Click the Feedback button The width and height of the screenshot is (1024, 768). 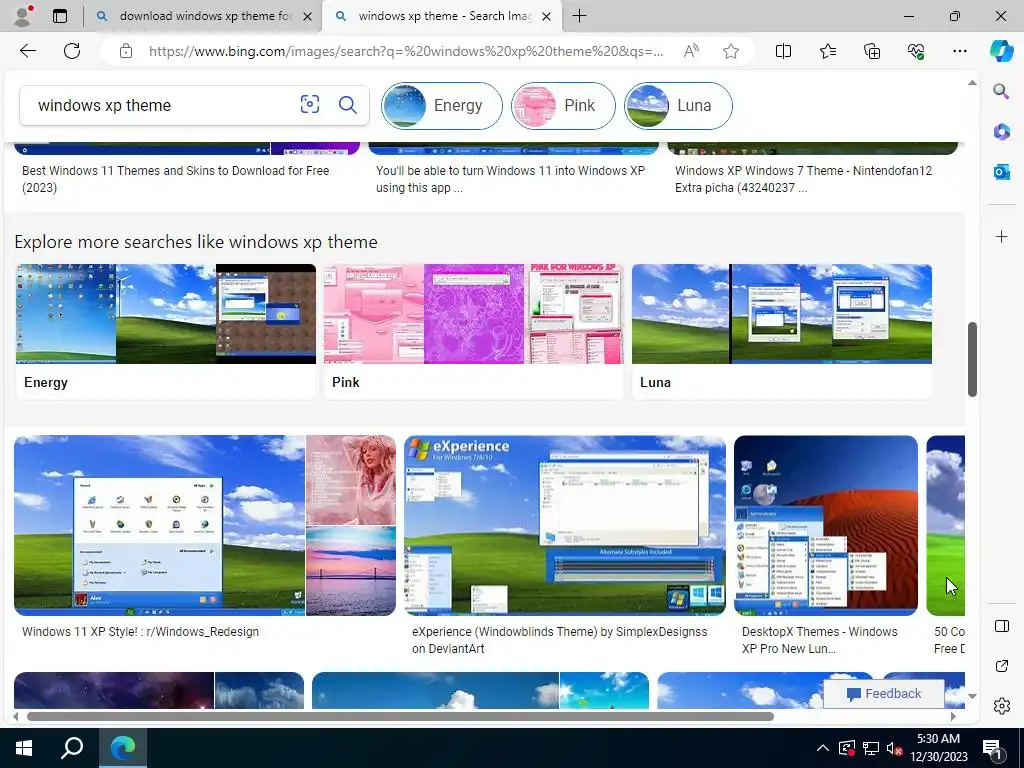(884, 694)
